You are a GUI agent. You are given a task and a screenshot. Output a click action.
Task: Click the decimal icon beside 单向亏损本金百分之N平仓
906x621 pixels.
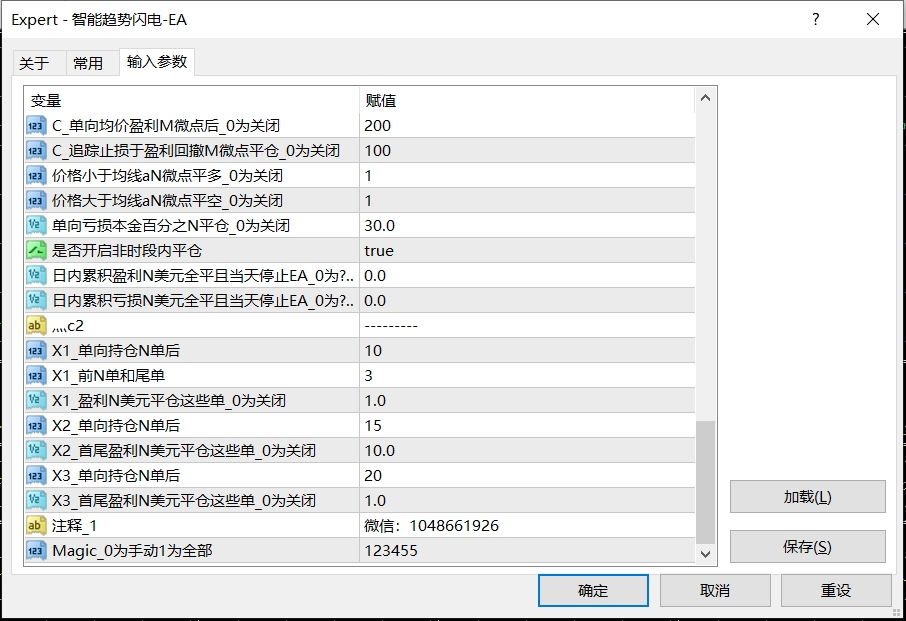(x=37, y=225)
